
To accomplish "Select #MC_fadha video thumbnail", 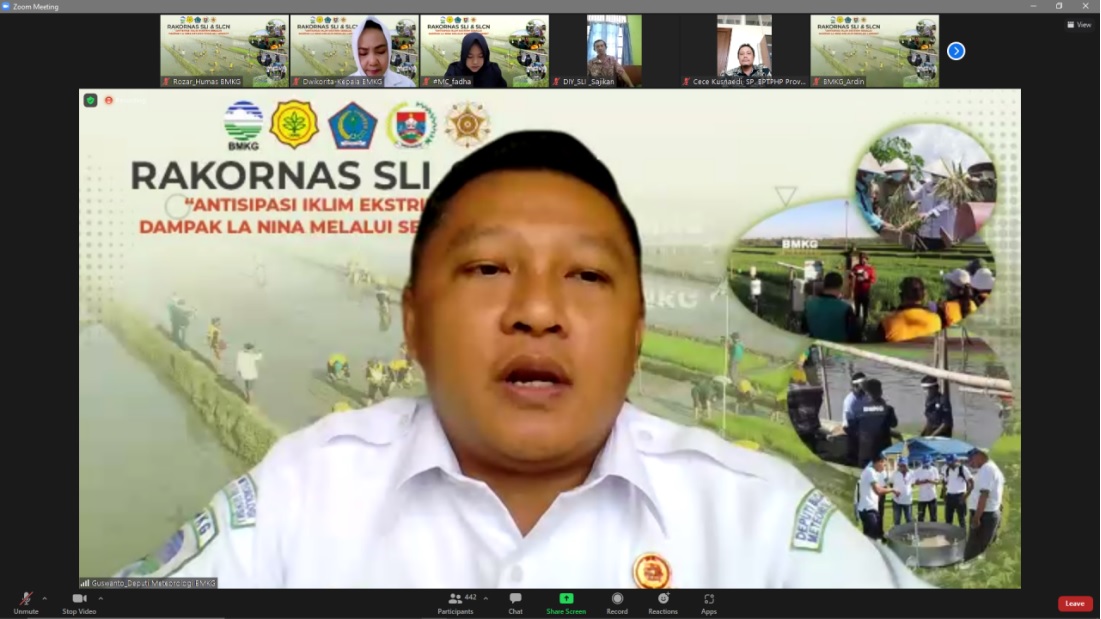I will [x=484, y=51].
